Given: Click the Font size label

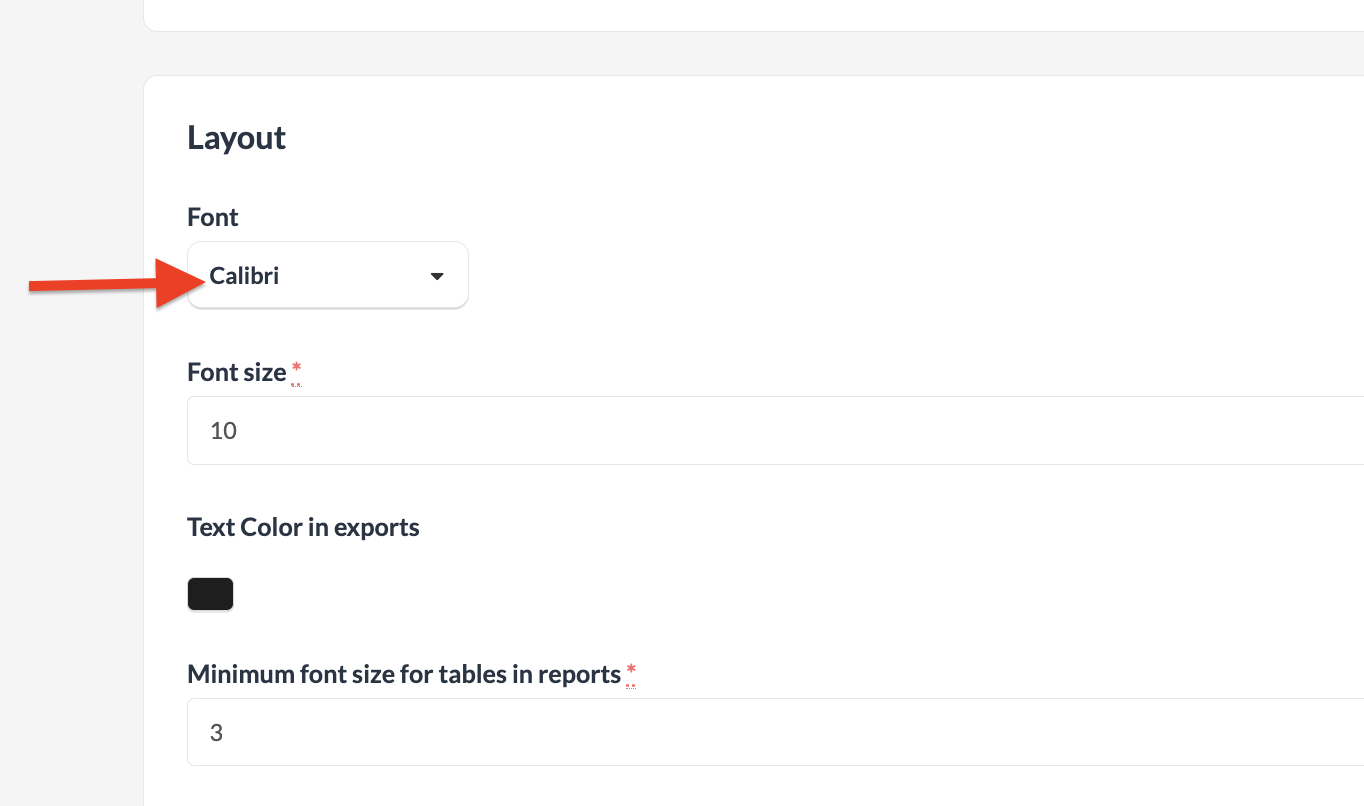Looking at the screenshot, I should coord(237,372).
